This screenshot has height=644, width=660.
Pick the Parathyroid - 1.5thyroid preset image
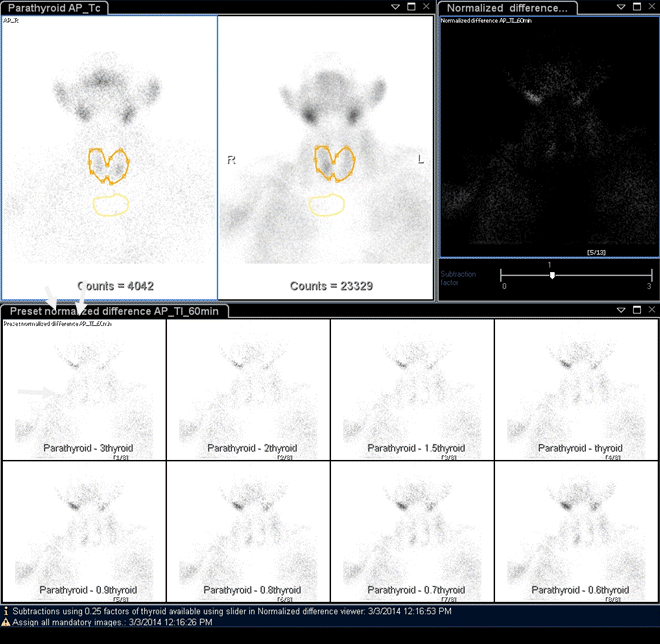[x=412, y=390]
